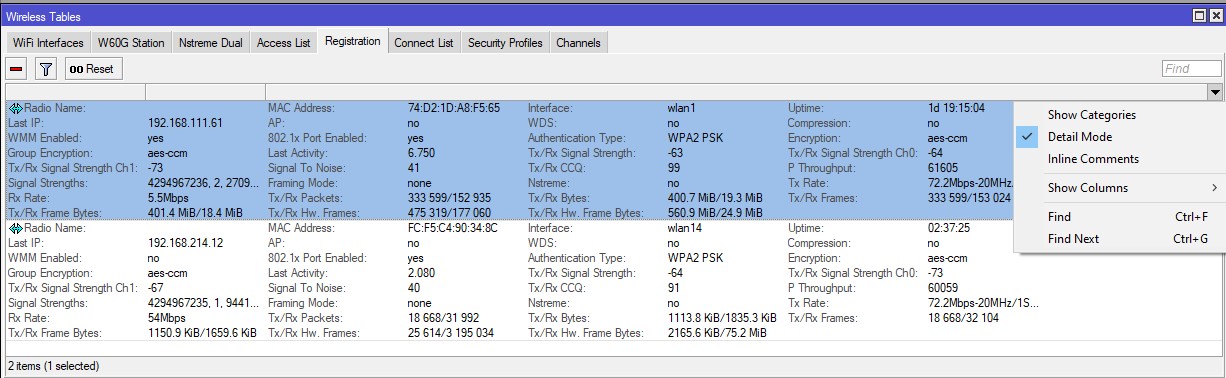The image size is (1226, 378).
Task: Open the Channels tab
Action: pos(578,43)
